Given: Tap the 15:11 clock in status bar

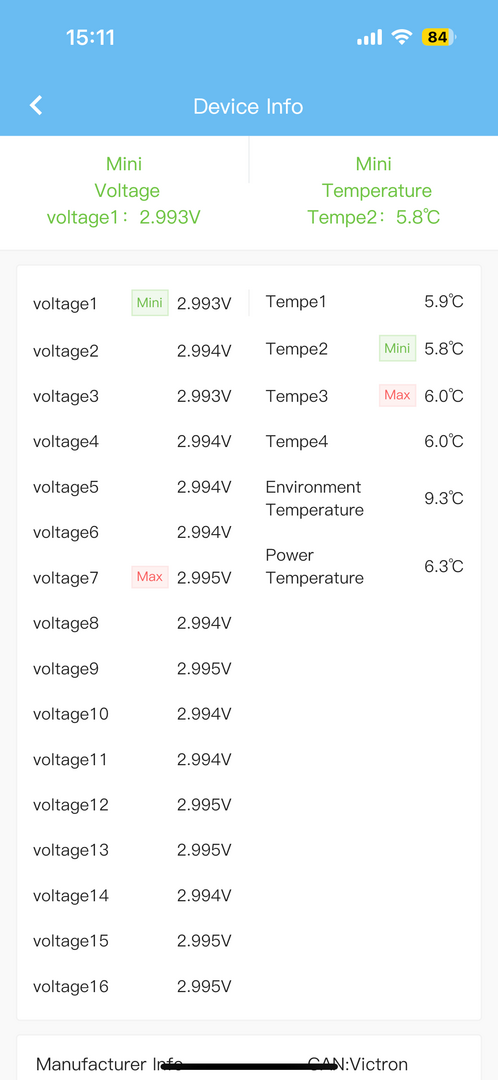Looking at the screenshot, I should pyautogui.click(x=90, y=37).
